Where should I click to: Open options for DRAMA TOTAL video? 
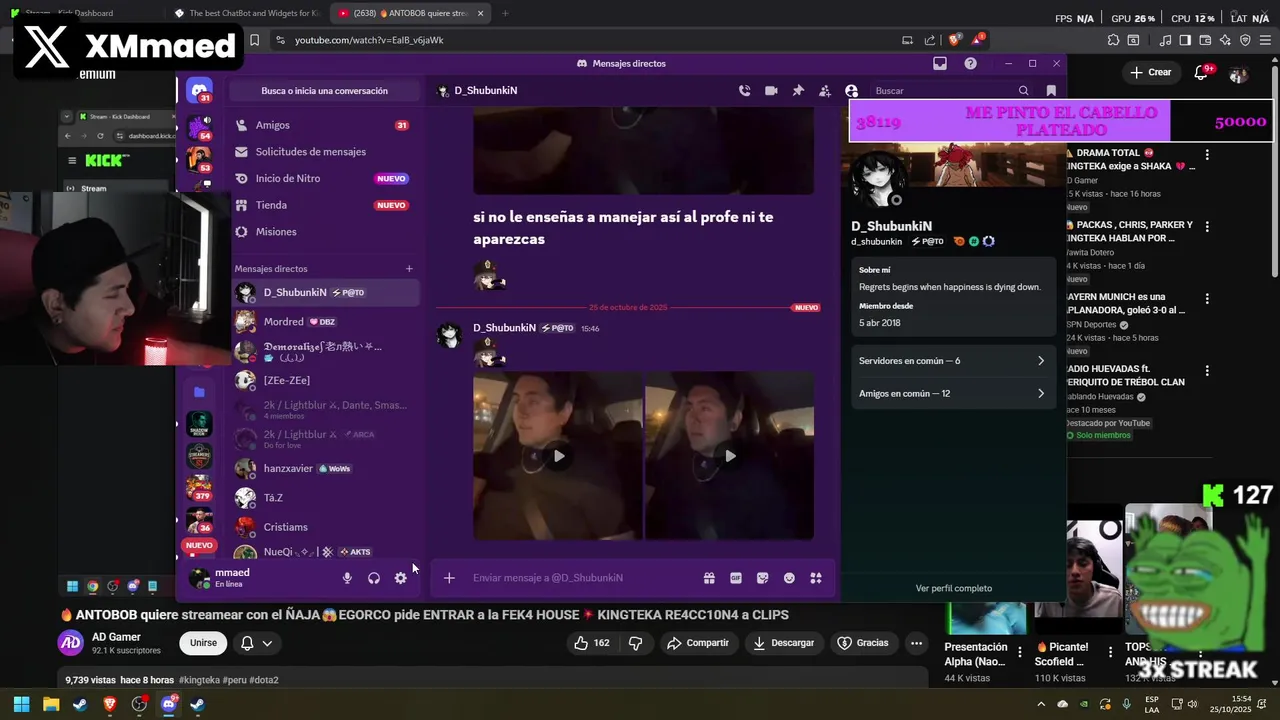pyautogui.click(x=1207, y=155)
